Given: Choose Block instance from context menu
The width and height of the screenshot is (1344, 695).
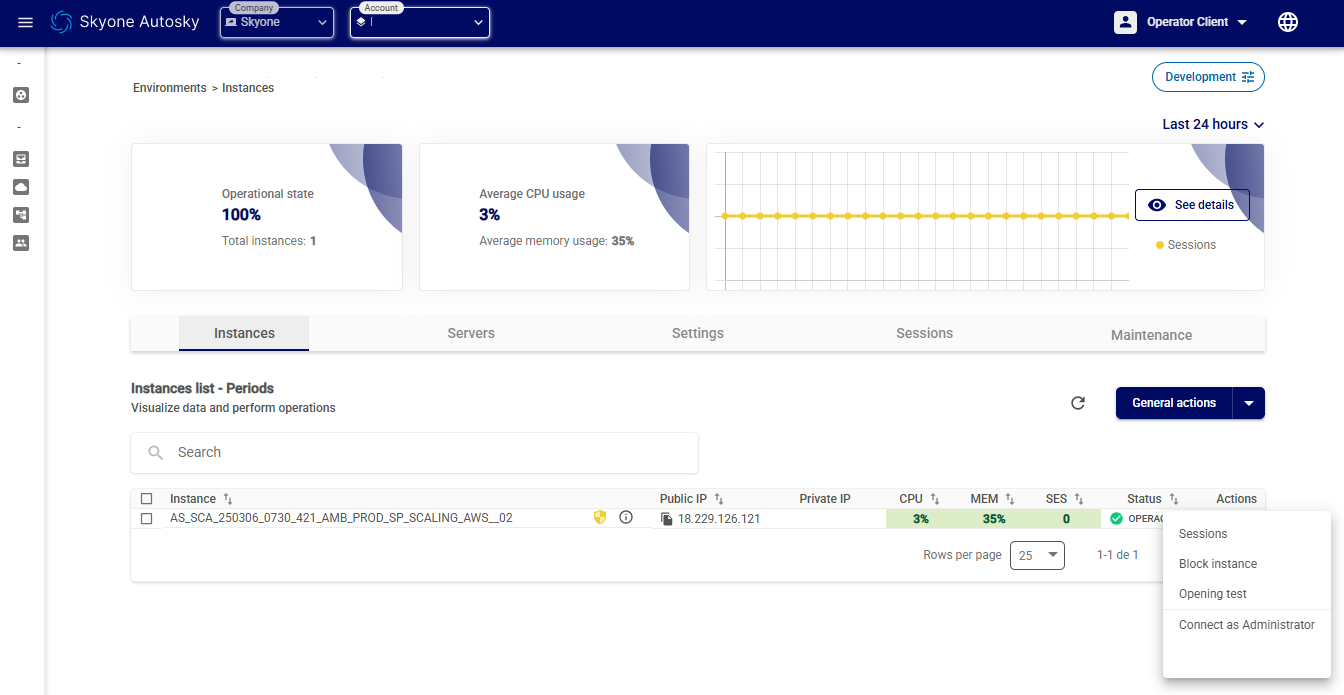Looking at the screenshot, I should (1217, 564).
